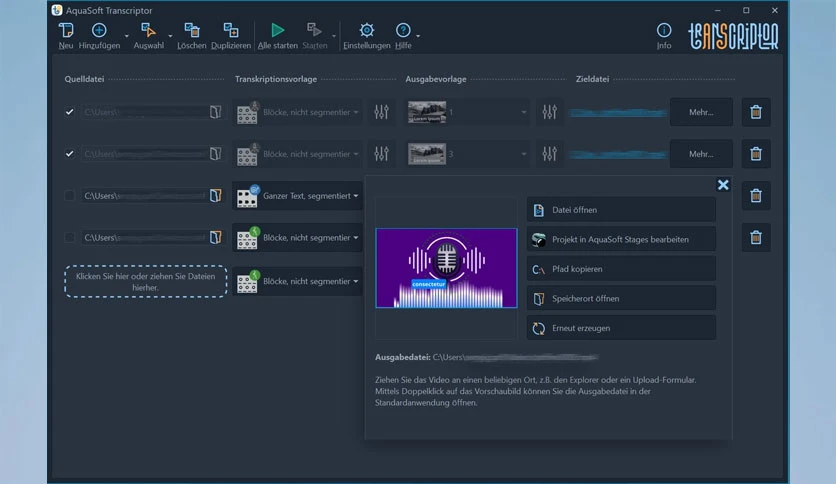This screenshot has height=484, width=836.
Task: Click the second row output template thumbnail
Action: click(x=427, y=154)
